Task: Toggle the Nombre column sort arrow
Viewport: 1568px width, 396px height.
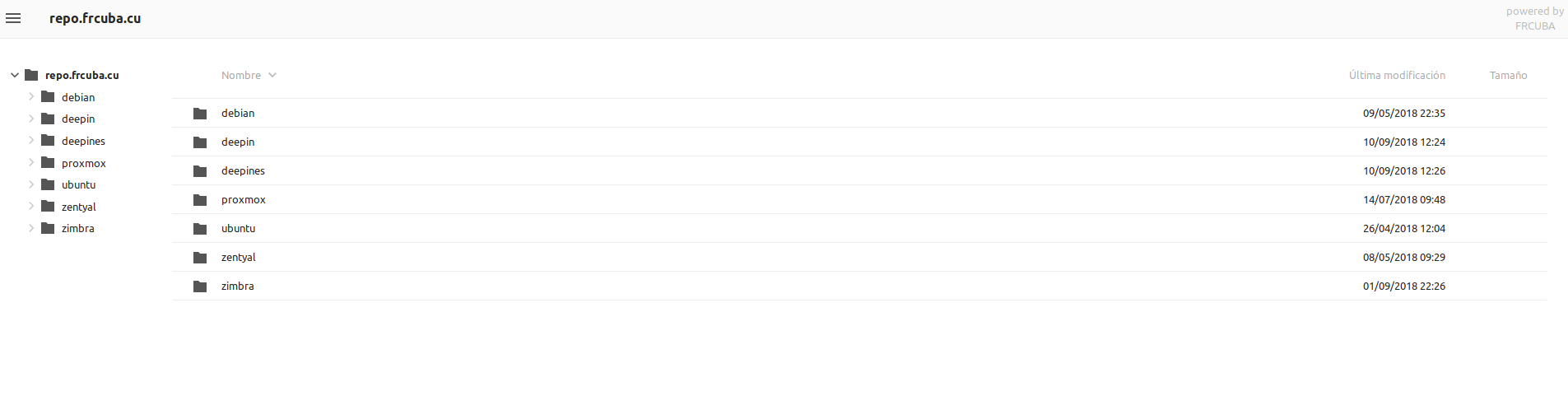Action: pyautogui.click(x=272, y=75)
